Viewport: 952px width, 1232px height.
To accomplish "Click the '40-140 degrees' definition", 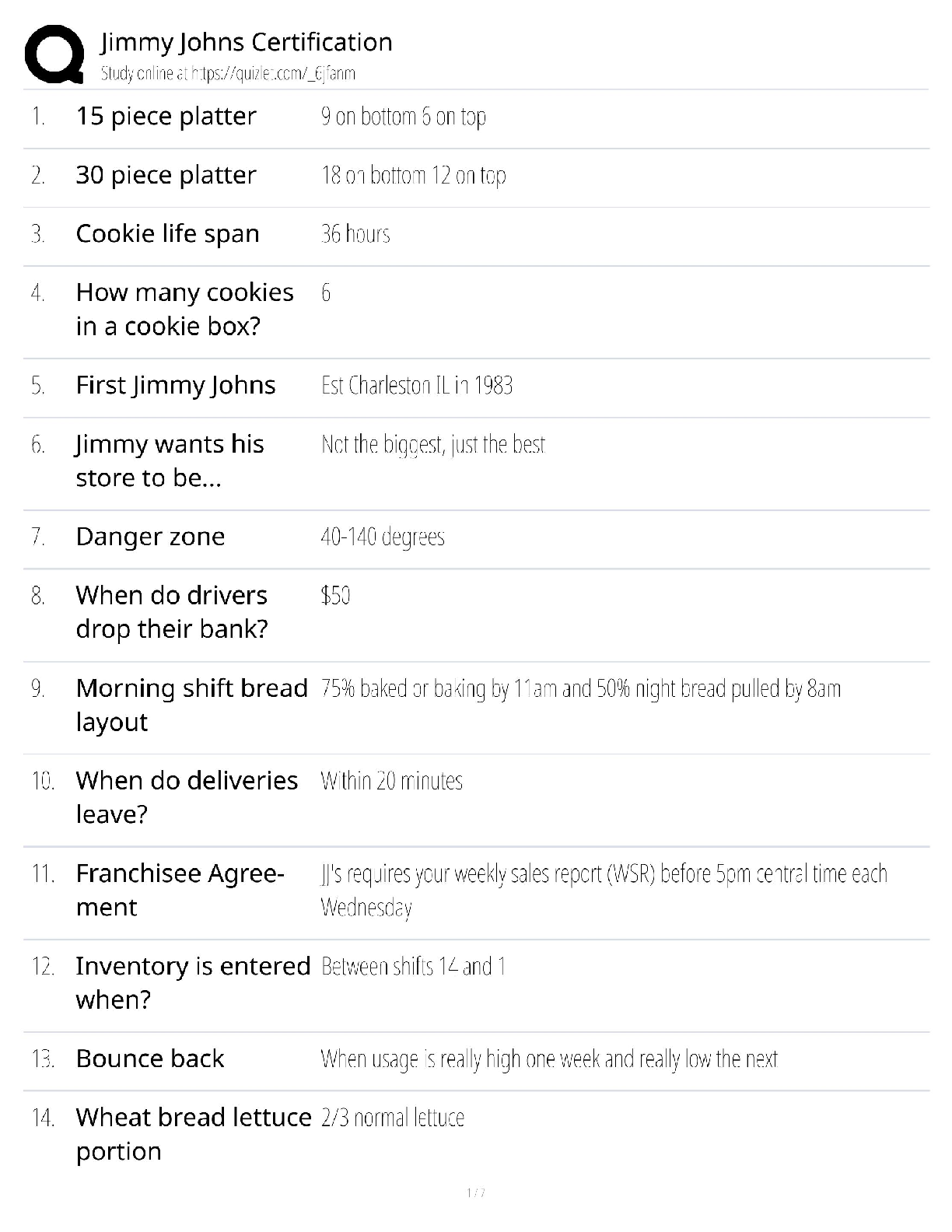I will pyautogui.click(x=383, y=537).
